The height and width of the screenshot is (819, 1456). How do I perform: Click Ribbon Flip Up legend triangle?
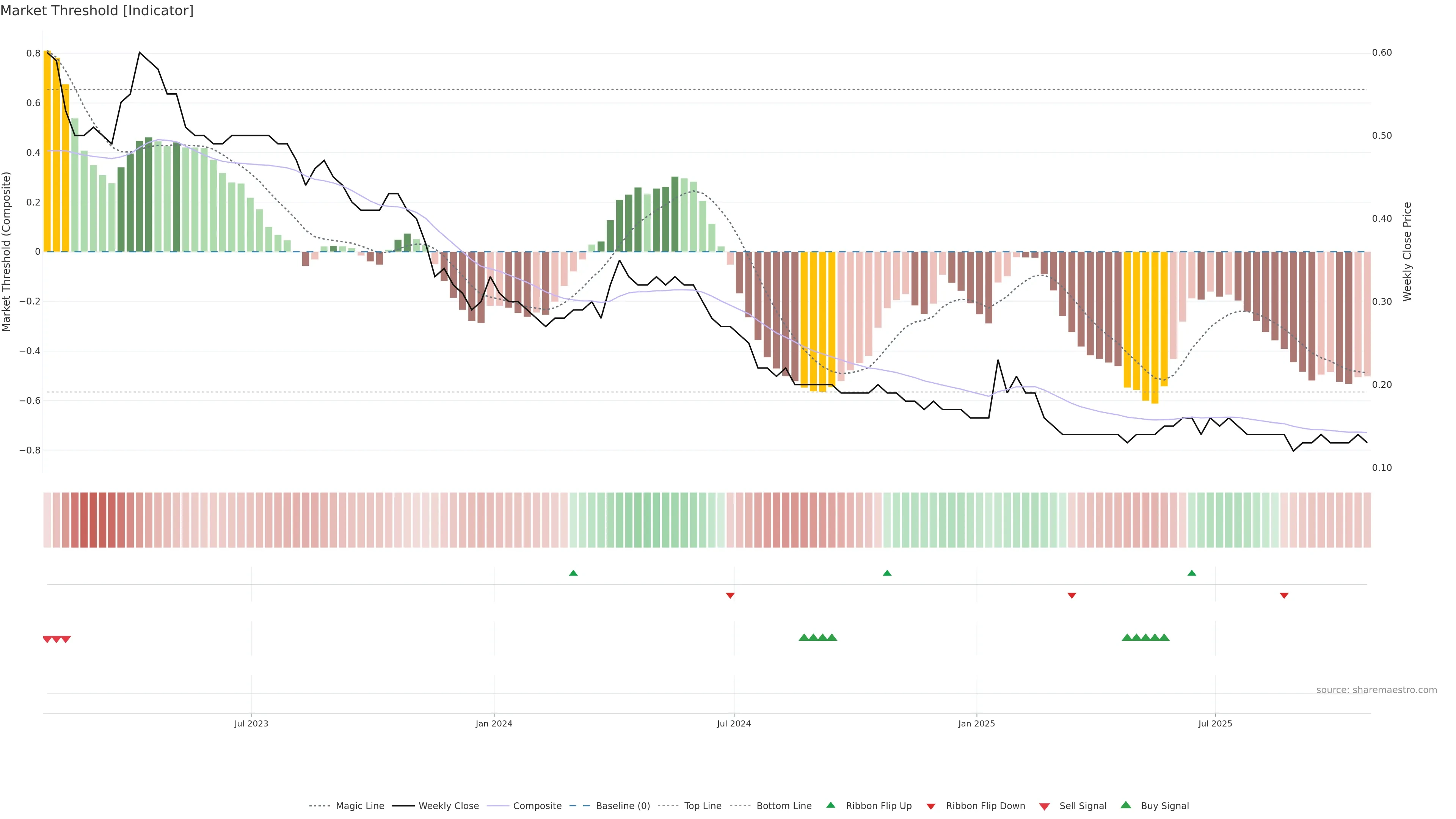(x=830, y=805)
